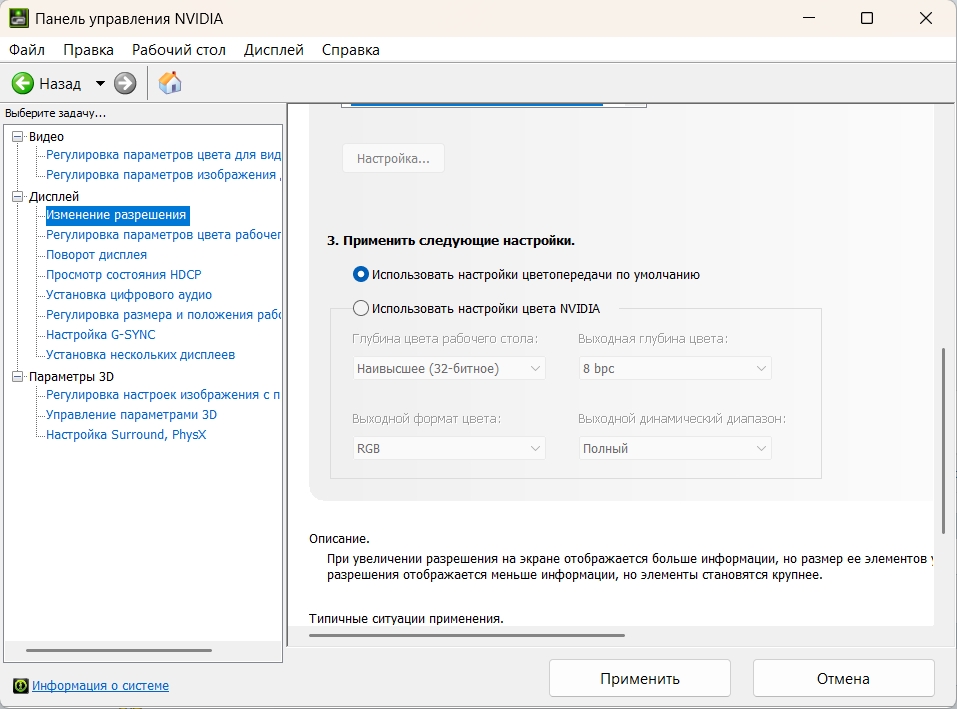The image size is (957, 709).
Task: Open 'Установка цифрового аудио' tree item
Action: click(x=129, y=295)
